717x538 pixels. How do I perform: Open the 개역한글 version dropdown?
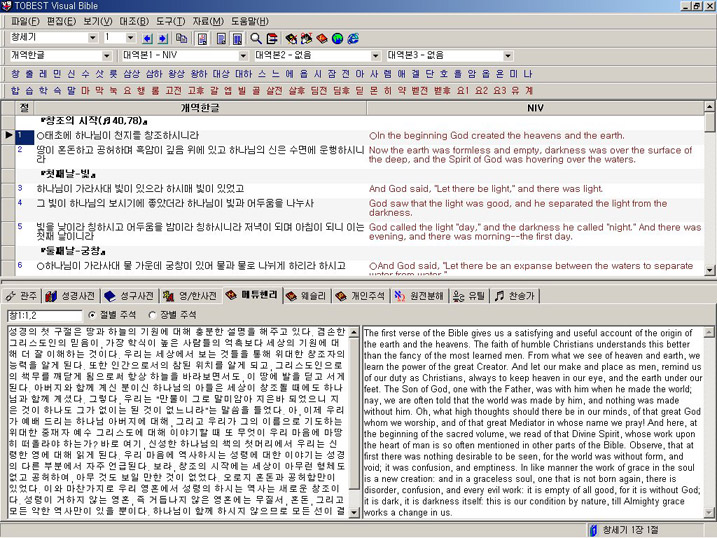coord(107,56)
